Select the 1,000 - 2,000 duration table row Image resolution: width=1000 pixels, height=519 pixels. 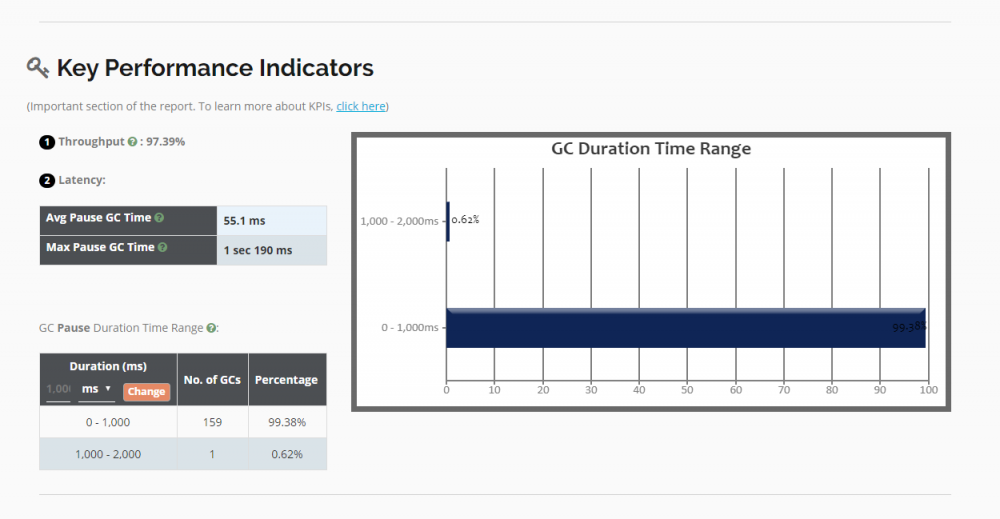coord(108,454)
